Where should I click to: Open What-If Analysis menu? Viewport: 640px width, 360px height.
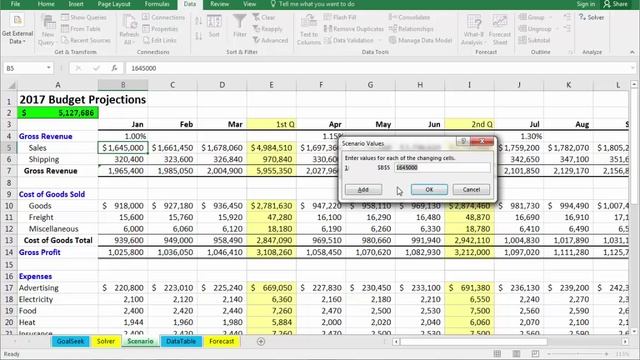tap(473, 30)
